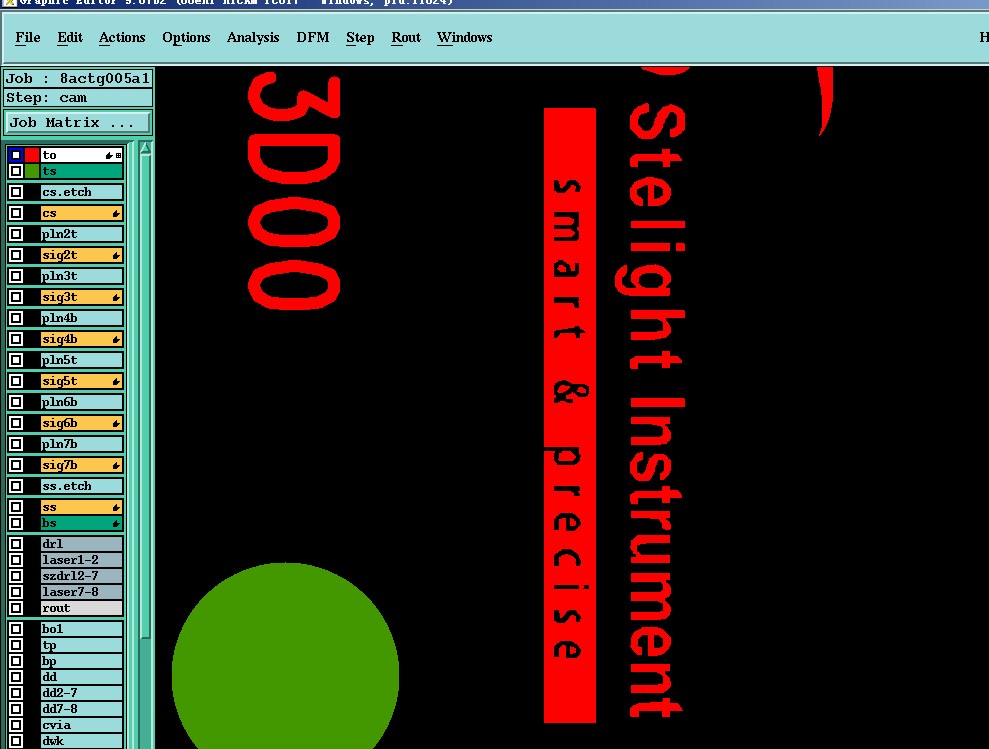Select the dd7-8 layer name
Screen dimensions: 989x749
[x=81, y=709]
